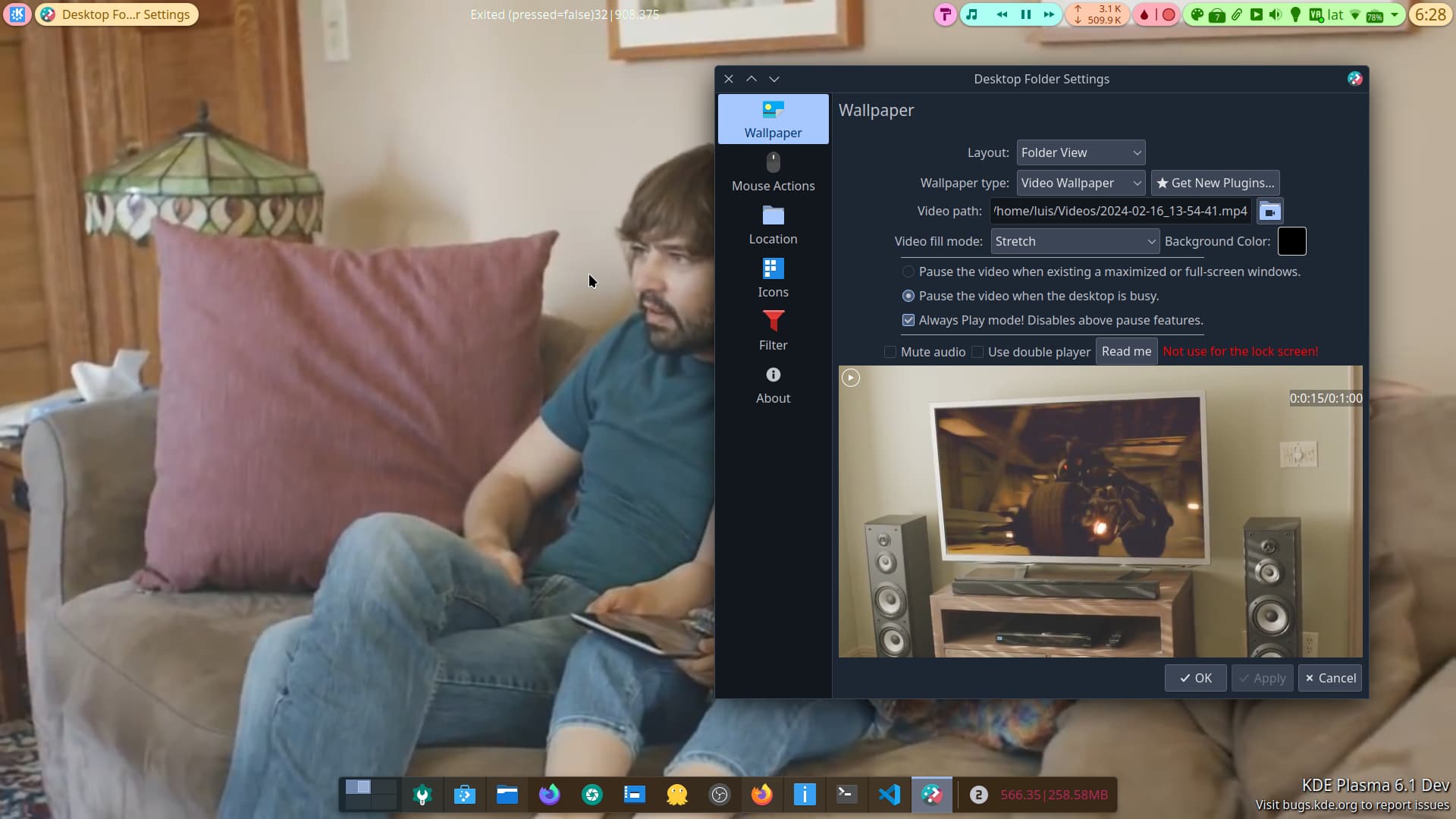This screenshot has height=819, width=1456.
Task: Open the Background Color swatch
Action: click(x=1291, y=241)
